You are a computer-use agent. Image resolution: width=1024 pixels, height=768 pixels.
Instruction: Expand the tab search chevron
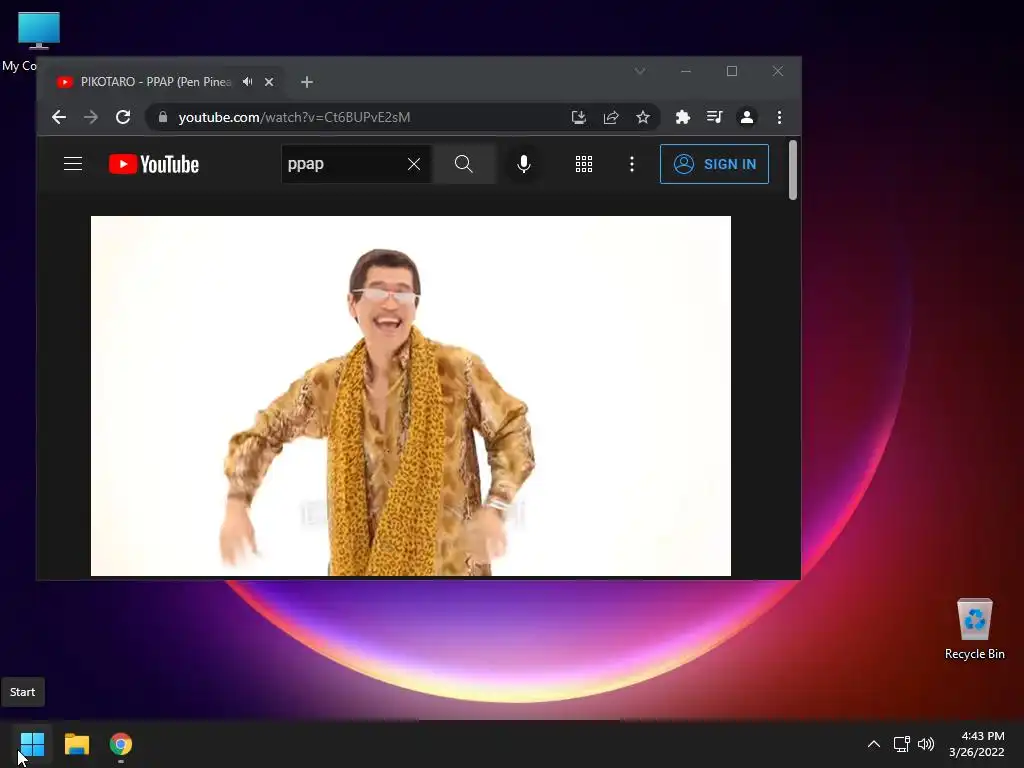click(x=640, y=71)
